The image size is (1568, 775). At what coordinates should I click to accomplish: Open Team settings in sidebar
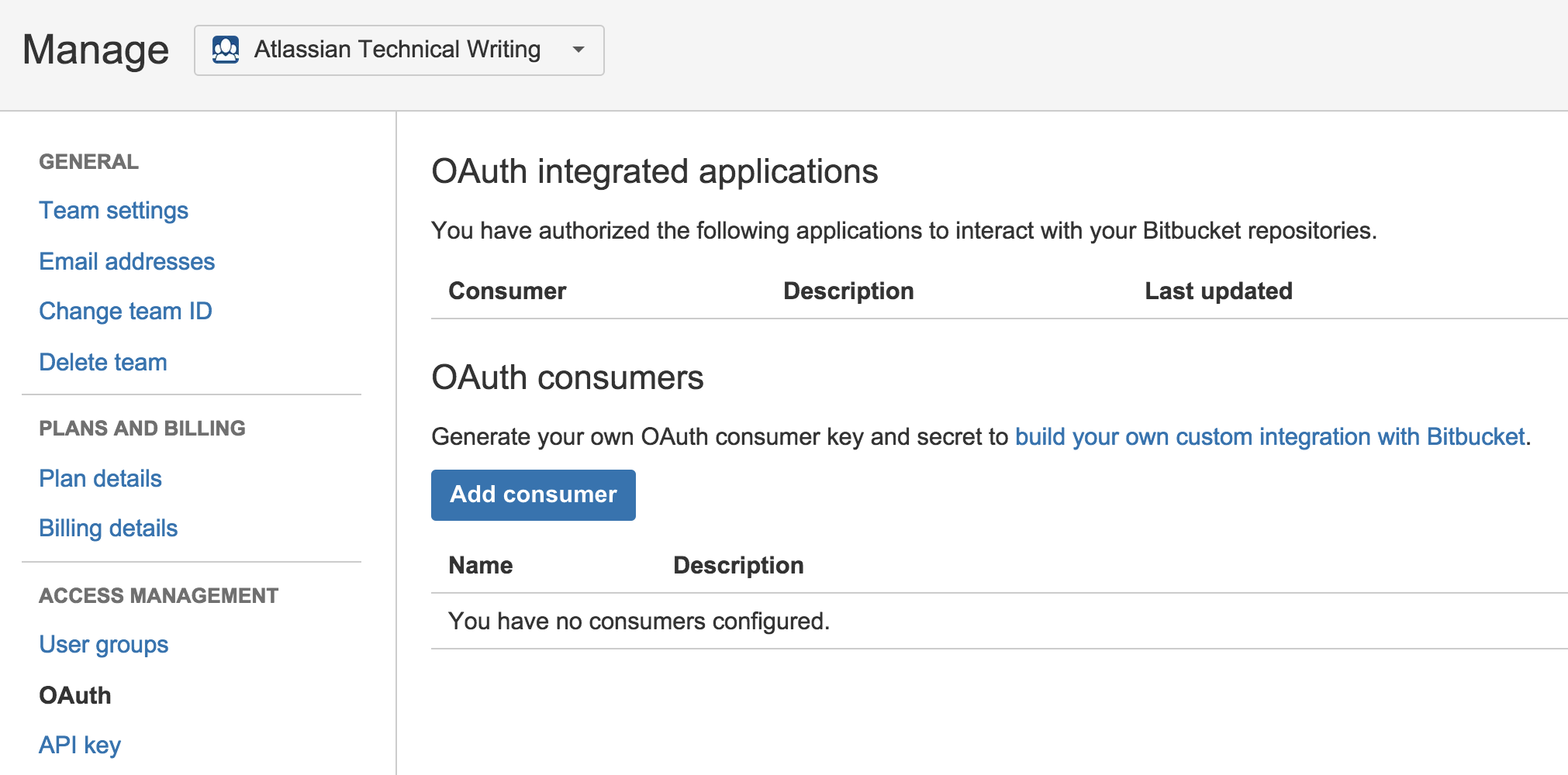tap(113, 210)
